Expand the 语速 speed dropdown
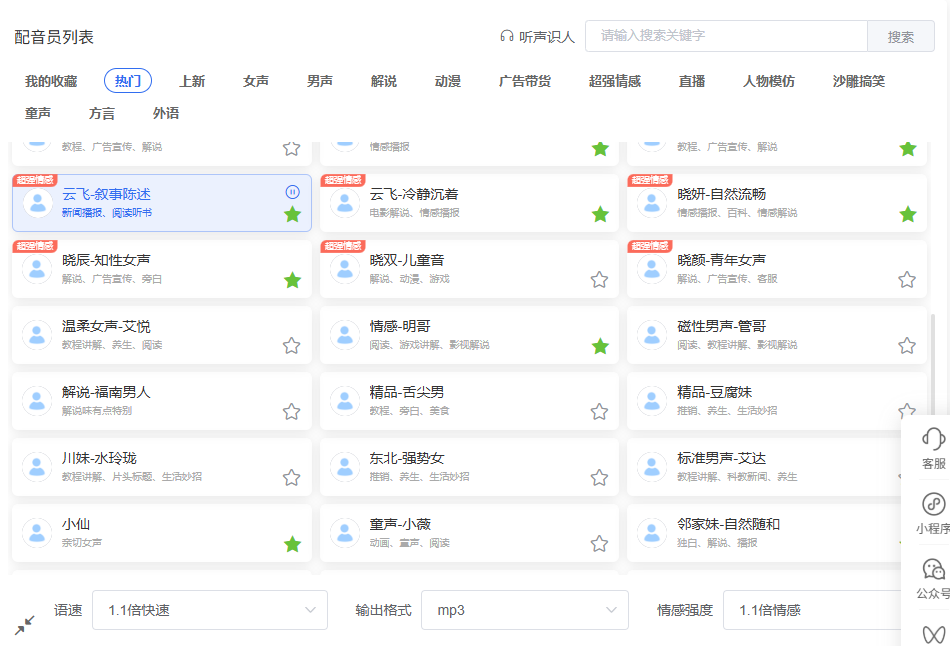This screenshot has height=646, width=950. click(x=210, y=610)
